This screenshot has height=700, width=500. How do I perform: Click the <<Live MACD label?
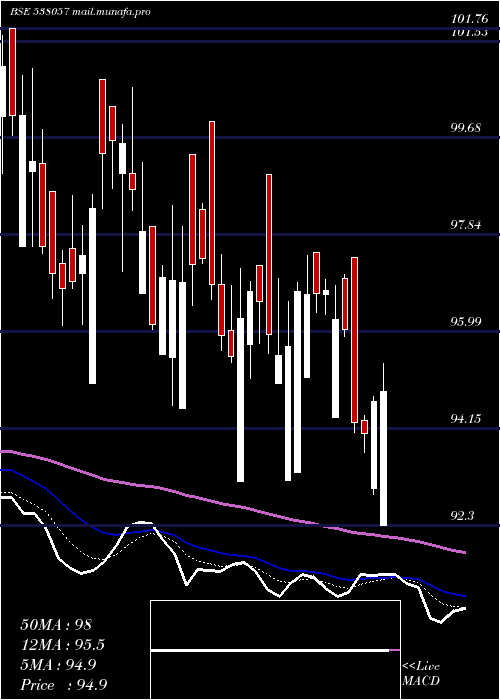point(421,674)
